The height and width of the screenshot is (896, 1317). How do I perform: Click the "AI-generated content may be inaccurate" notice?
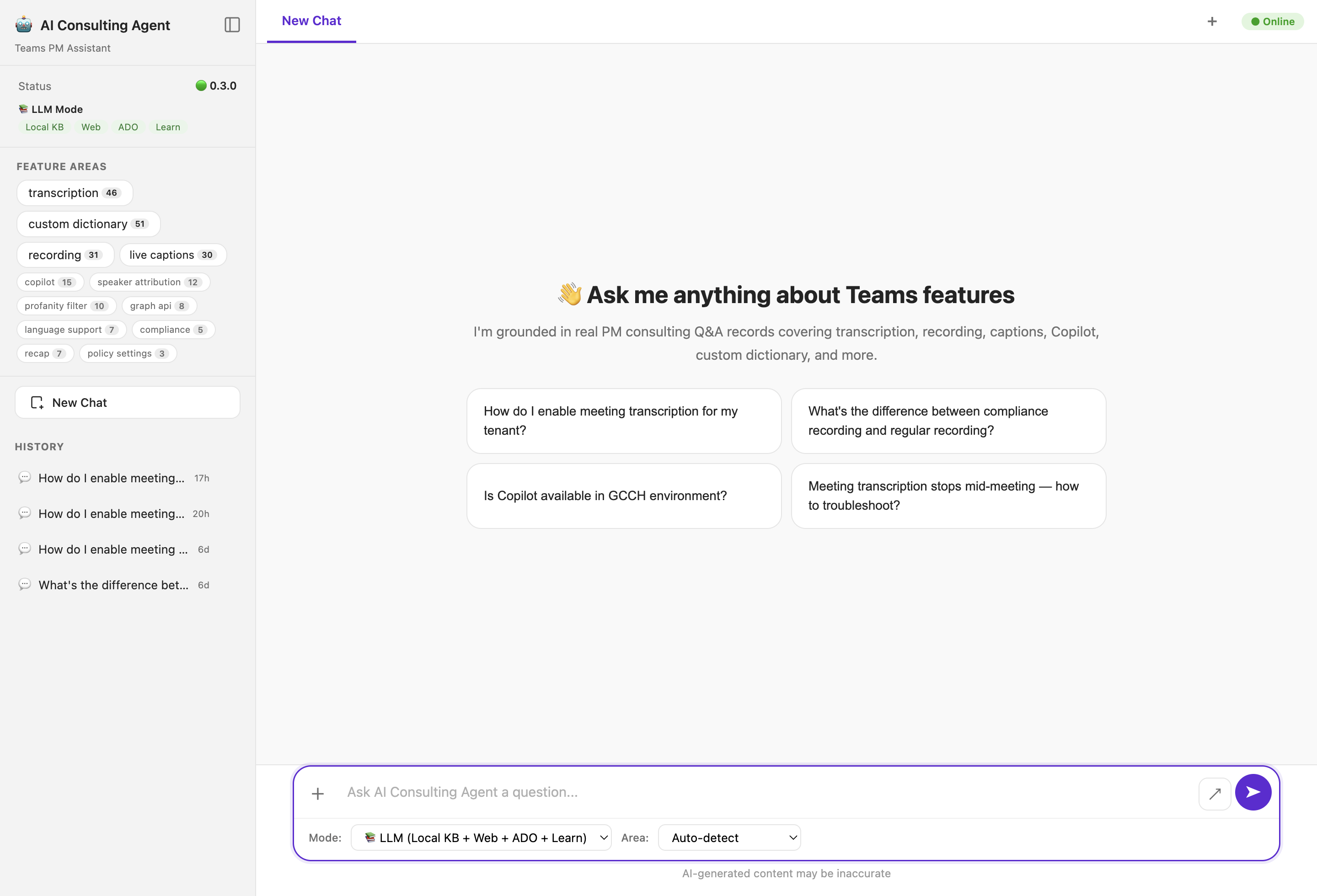tap(786, 873)
